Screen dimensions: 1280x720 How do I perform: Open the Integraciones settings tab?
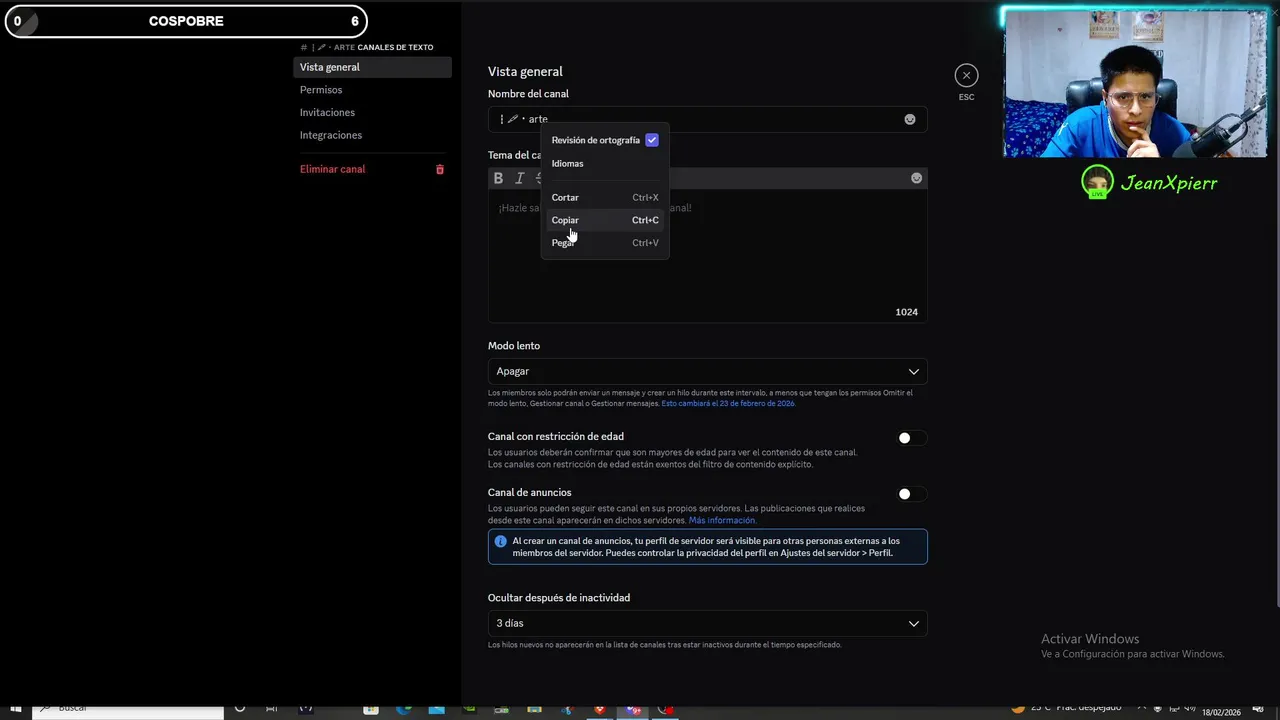tap(372, 135)
